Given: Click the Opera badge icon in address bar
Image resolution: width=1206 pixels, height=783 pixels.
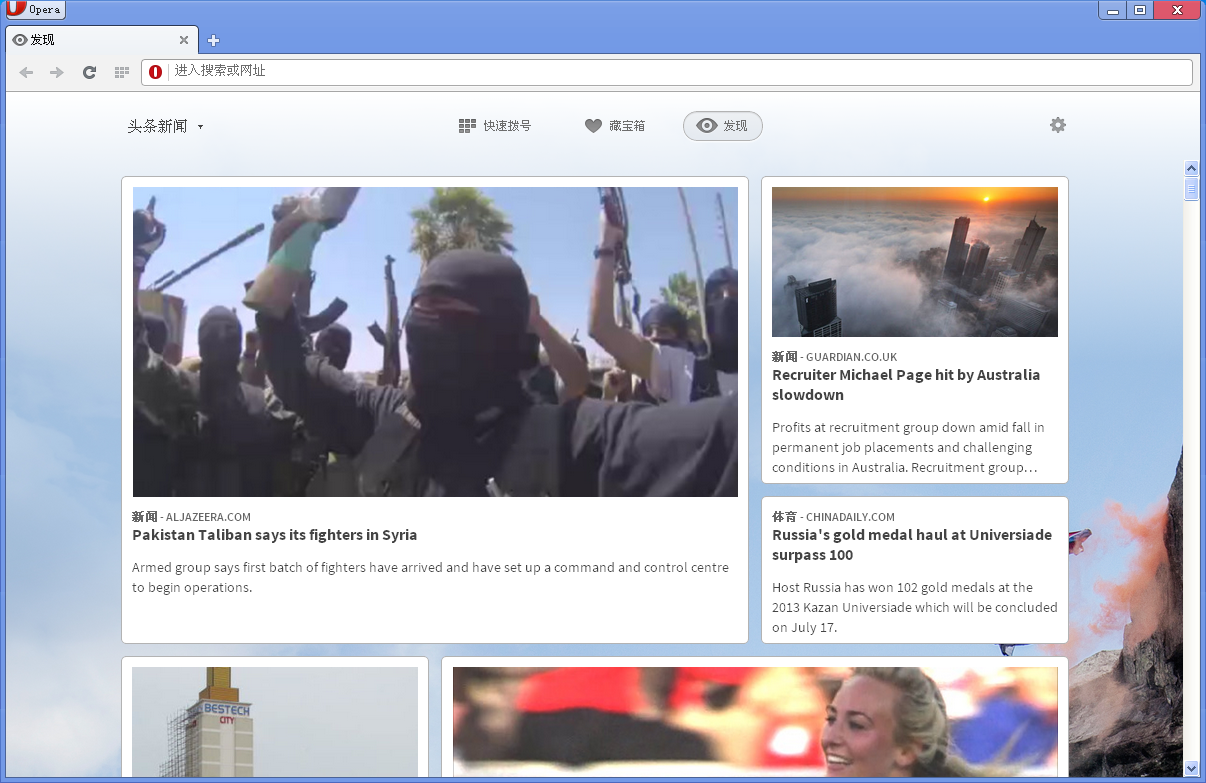Looking at the screenshot, I should 156,72.
